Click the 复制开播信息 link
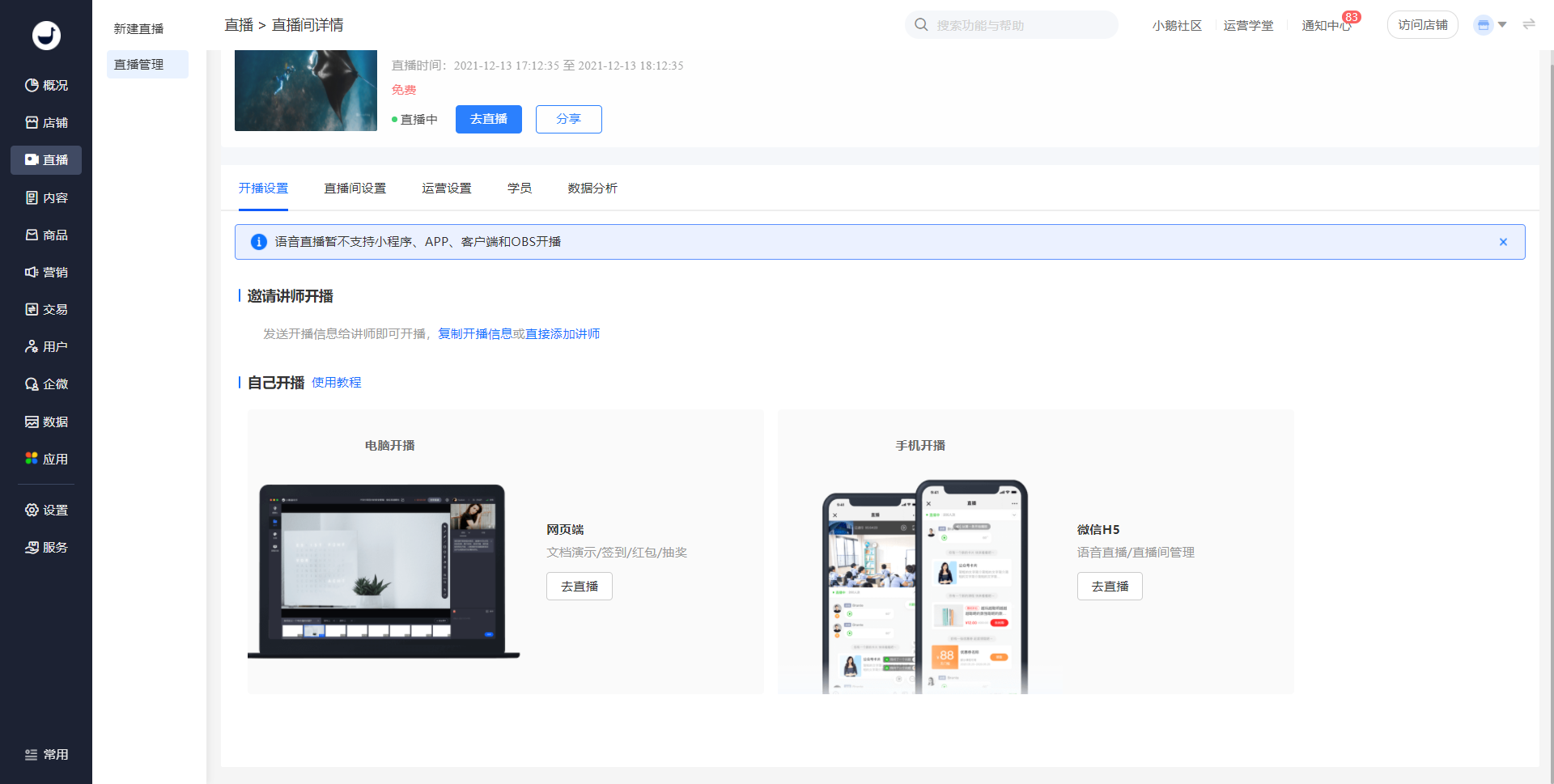1554x784 pixels. [474, 333]
